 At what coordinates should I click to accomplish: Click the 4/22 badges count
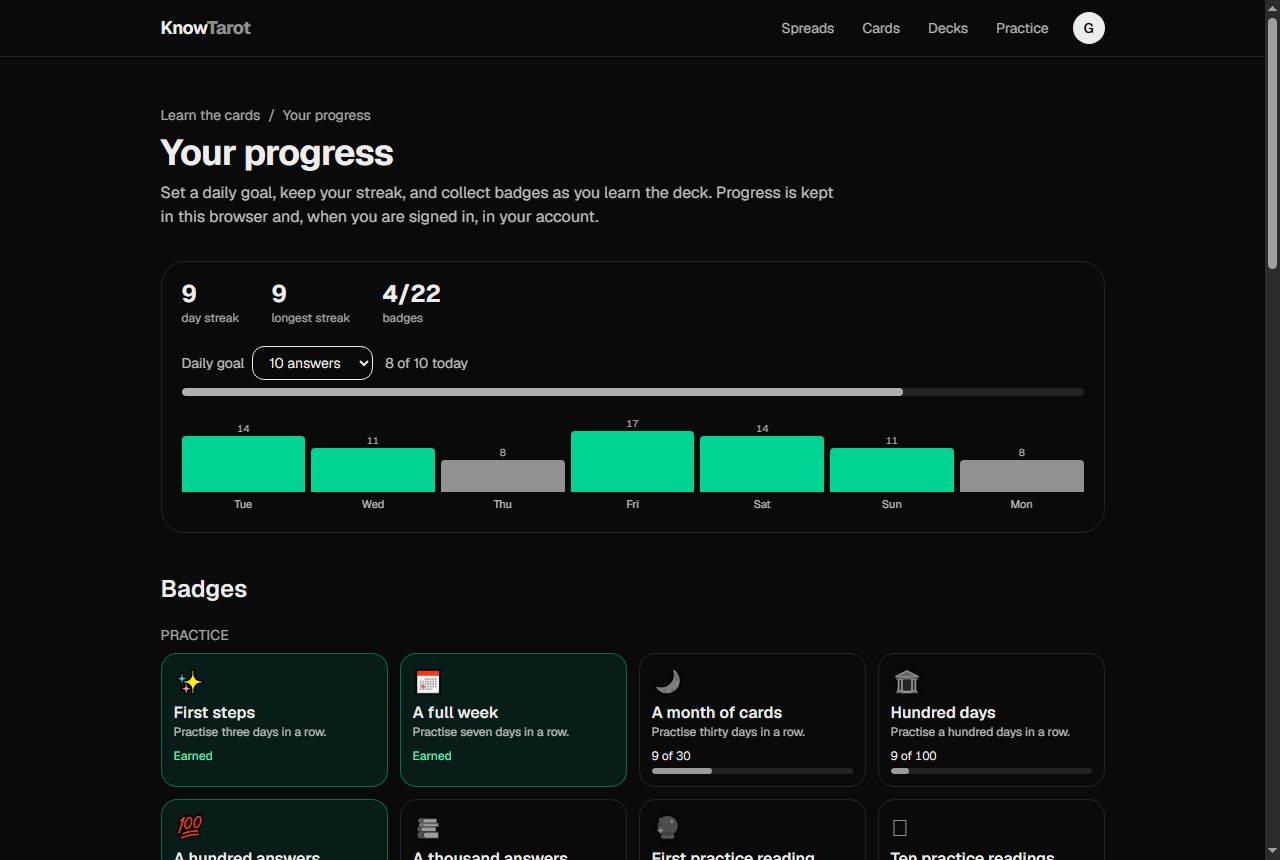point(411,293)
